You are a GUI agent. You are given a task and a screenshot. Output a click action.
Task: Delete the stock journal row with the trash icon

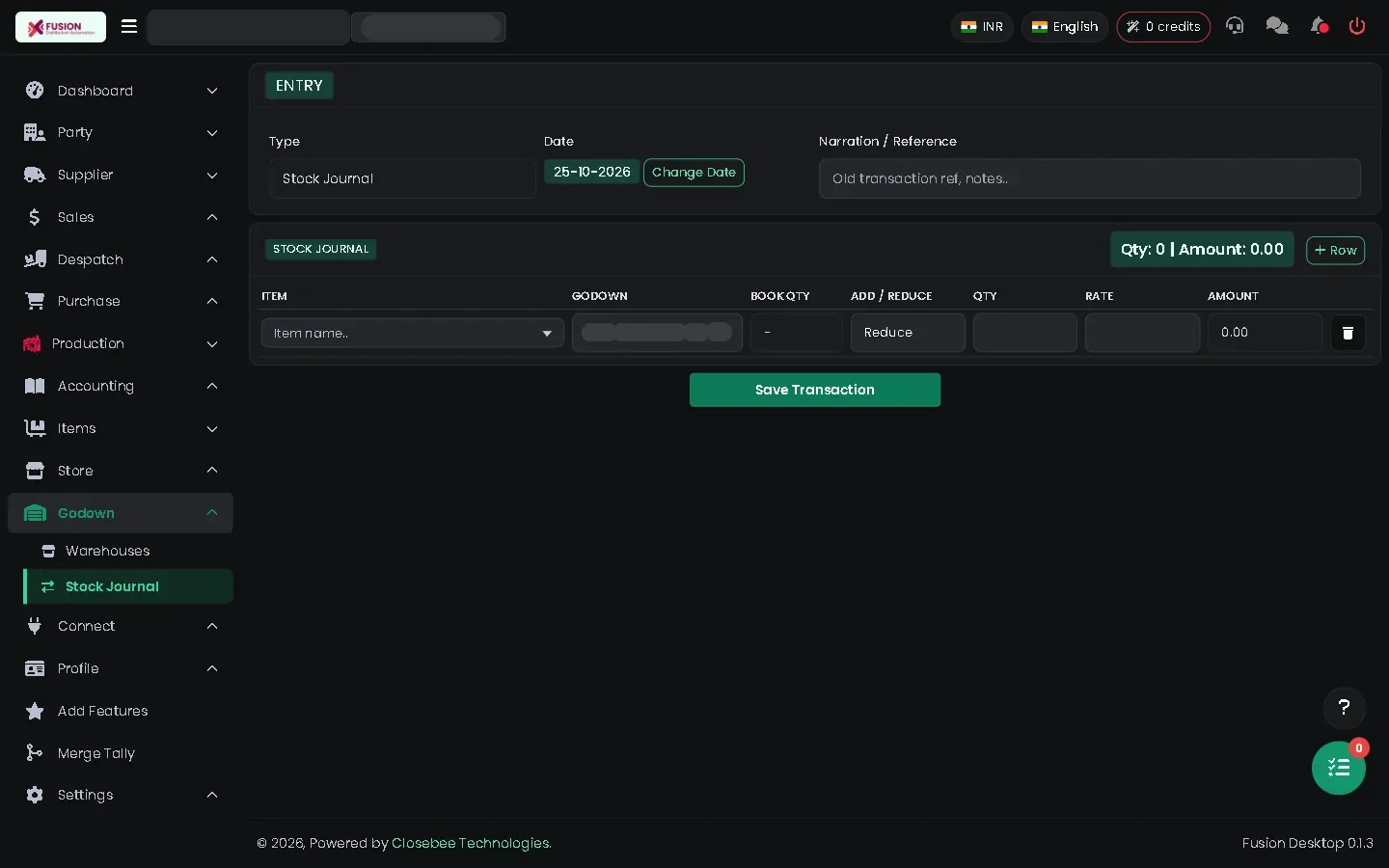(x=1348, y=333)
